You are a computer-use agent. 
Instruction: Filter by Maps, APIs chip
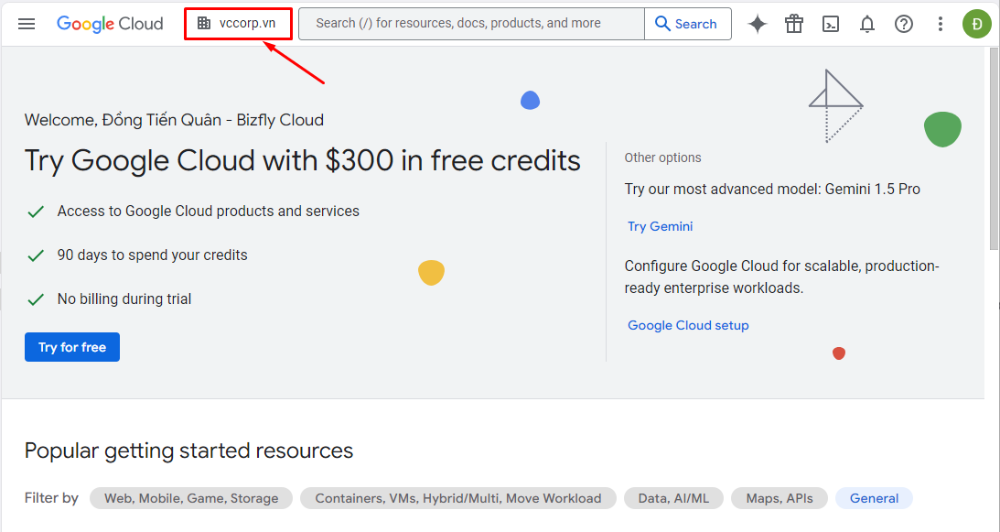779,498
